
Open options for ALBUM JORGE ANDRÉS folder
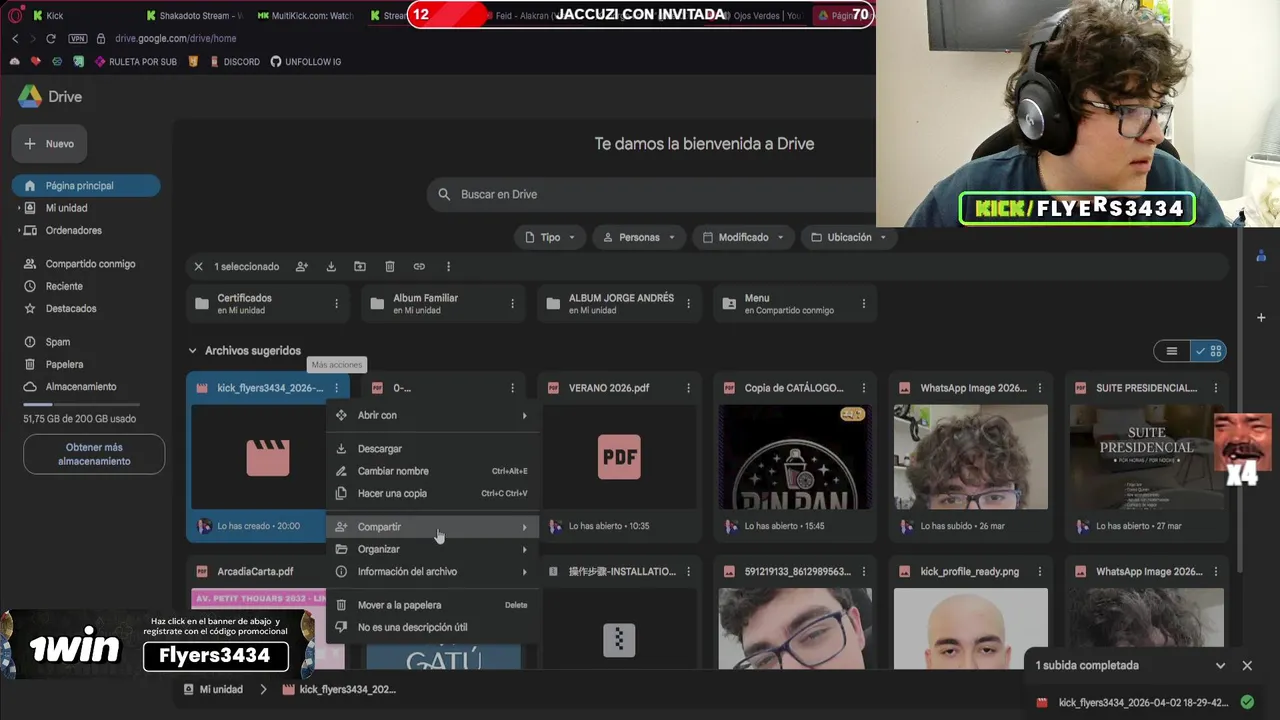pyautogui.click(x=688, y=304)
